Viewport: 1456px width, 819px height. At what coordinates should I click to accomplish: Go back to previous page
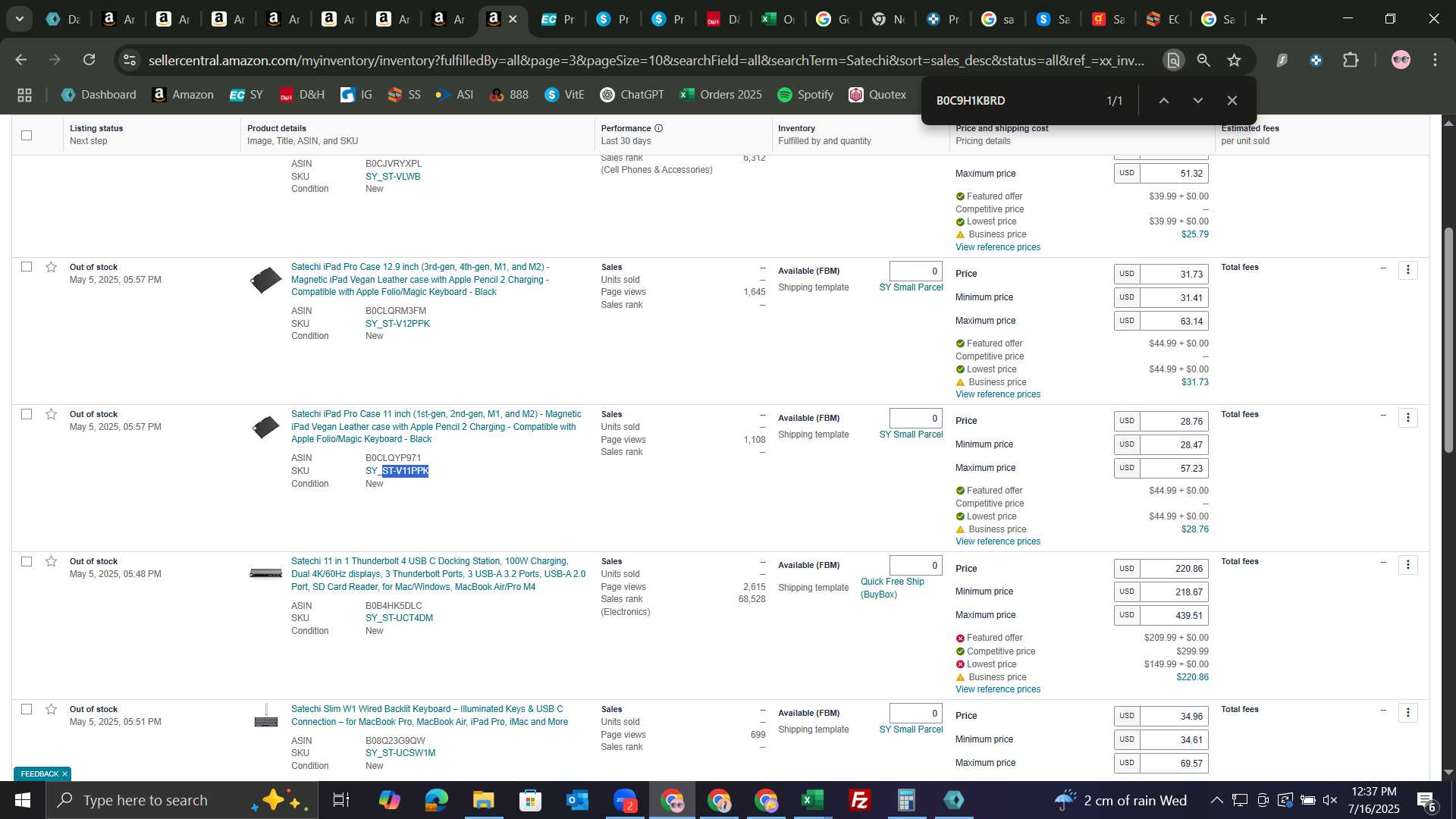pyautogui.click(x=21, y=60)
